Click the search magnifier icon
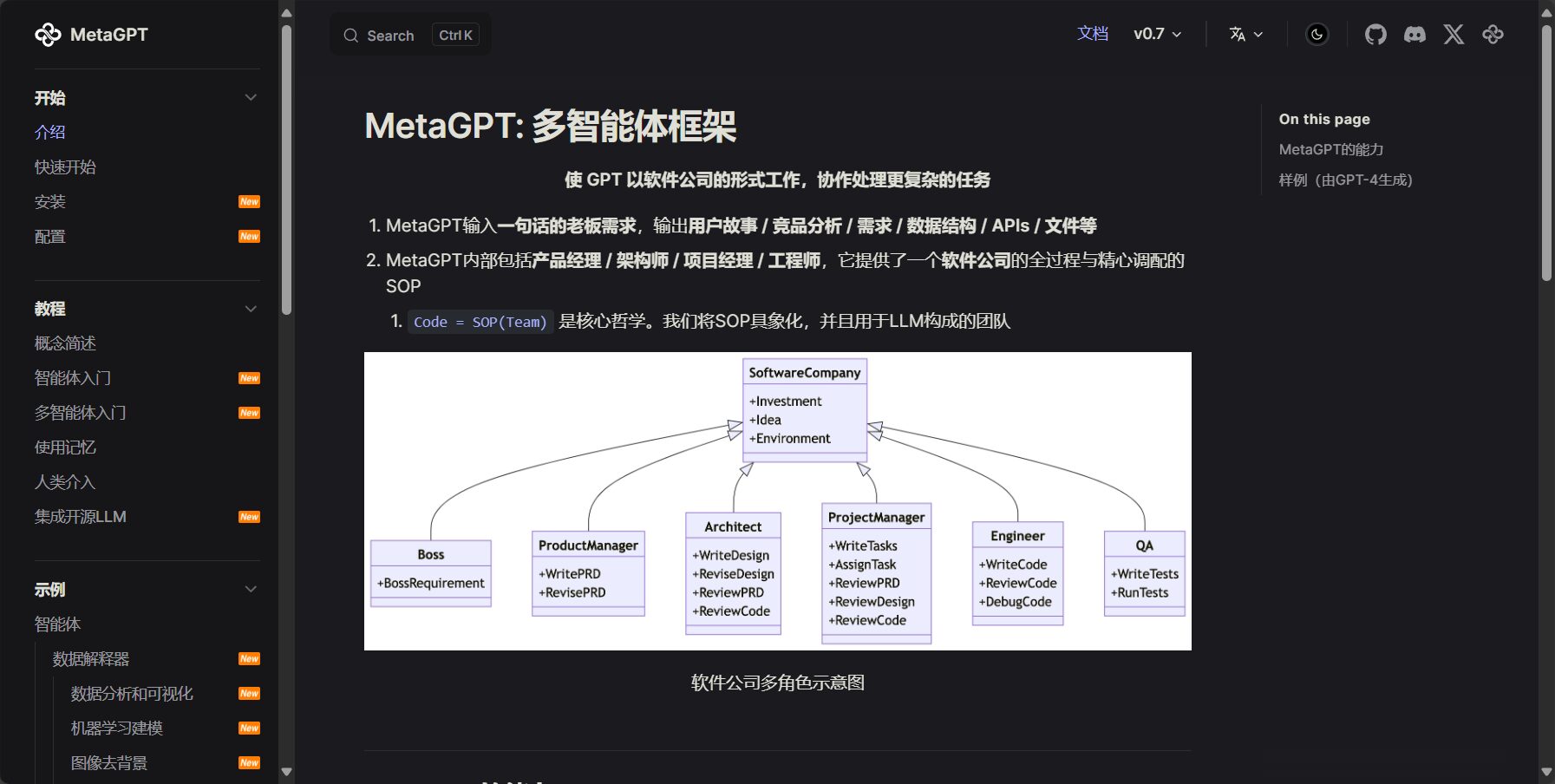The image size is (1555, 784). click(350, 36)
